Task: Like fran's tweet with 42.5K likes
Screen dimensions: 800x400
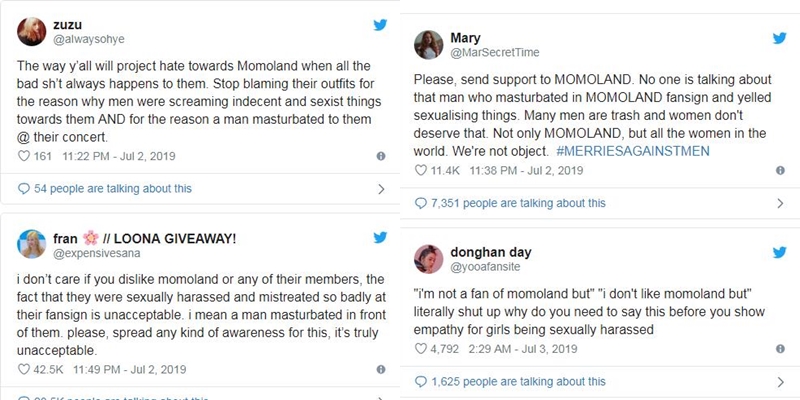Action: (26, 368)
